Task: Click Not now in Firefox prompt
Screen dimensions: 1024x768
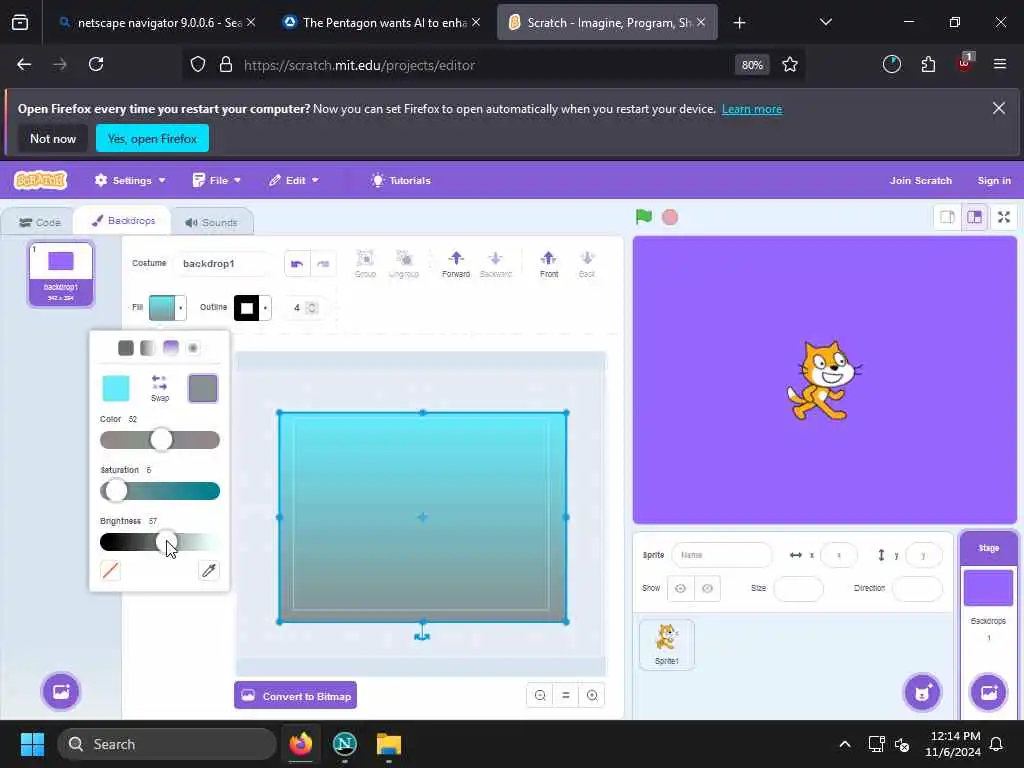Action: [x=53, y=138]
